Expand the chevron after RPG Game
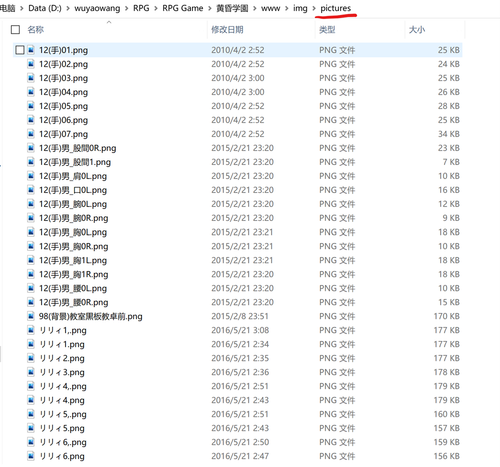Screen dimensions: 500x467 coord(210,8)
